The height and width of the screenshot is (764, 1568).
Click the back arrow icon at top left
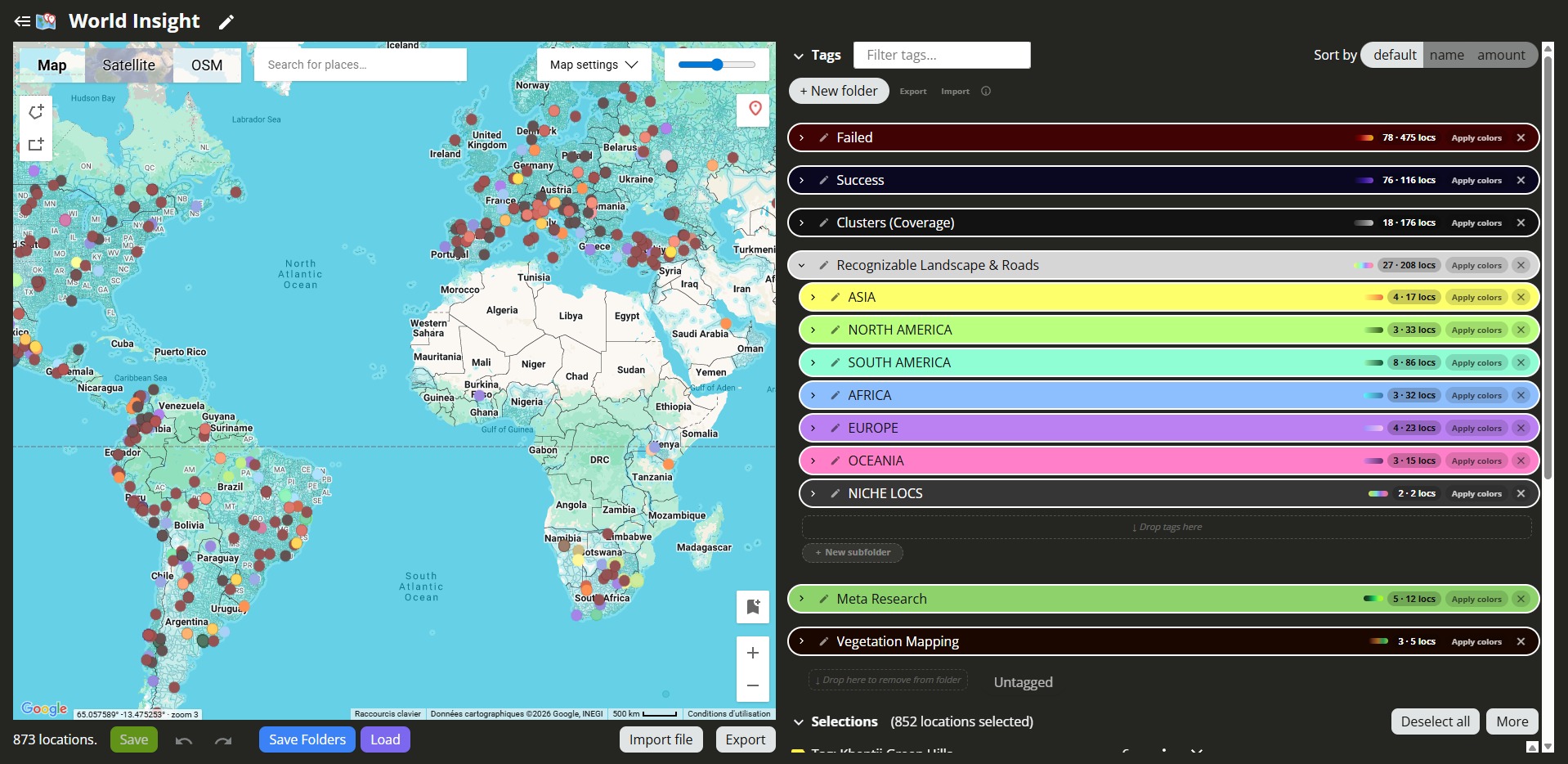22,21
